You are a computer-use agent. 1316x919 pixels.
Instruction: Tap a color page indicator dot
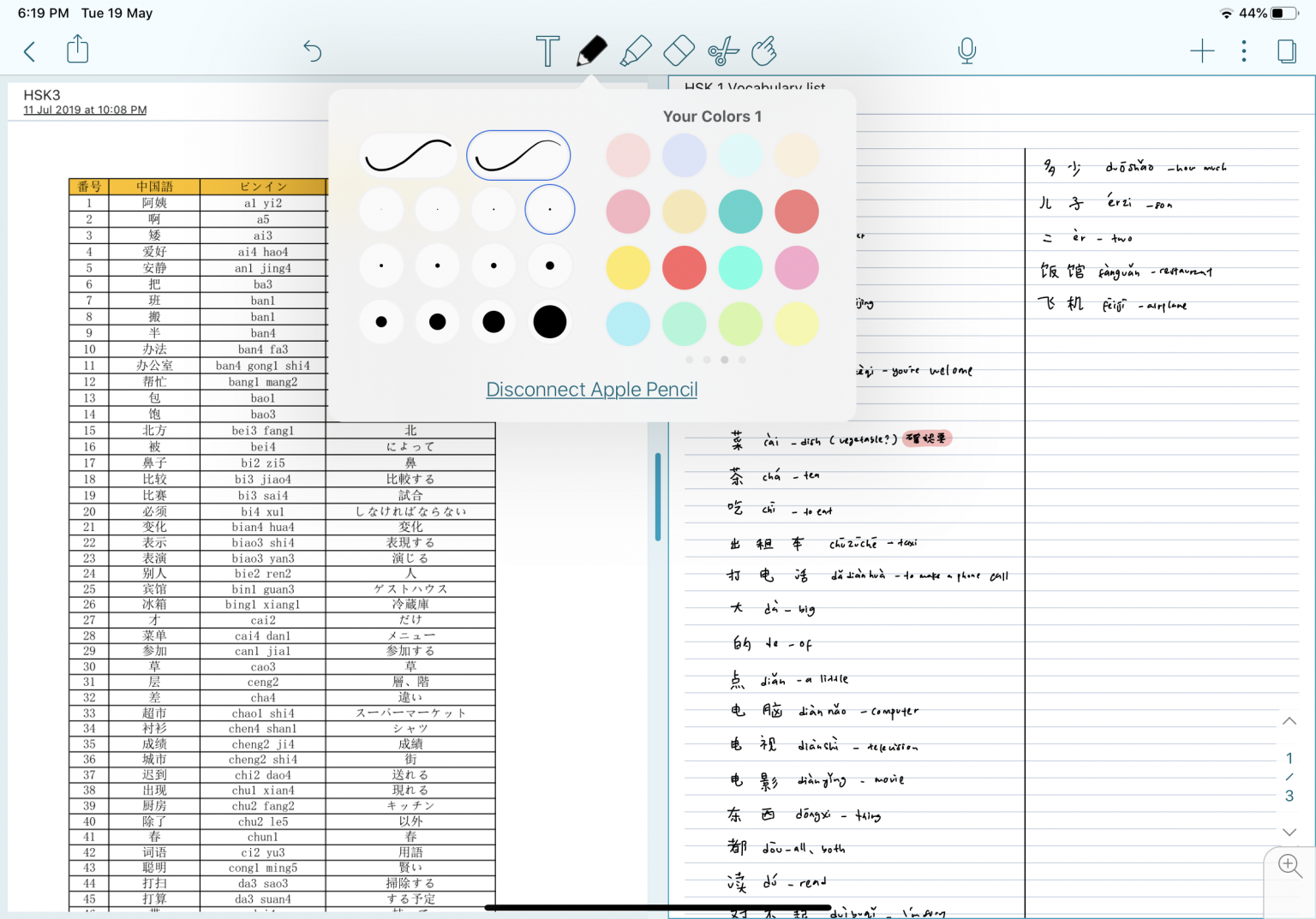tap(724, 360)
